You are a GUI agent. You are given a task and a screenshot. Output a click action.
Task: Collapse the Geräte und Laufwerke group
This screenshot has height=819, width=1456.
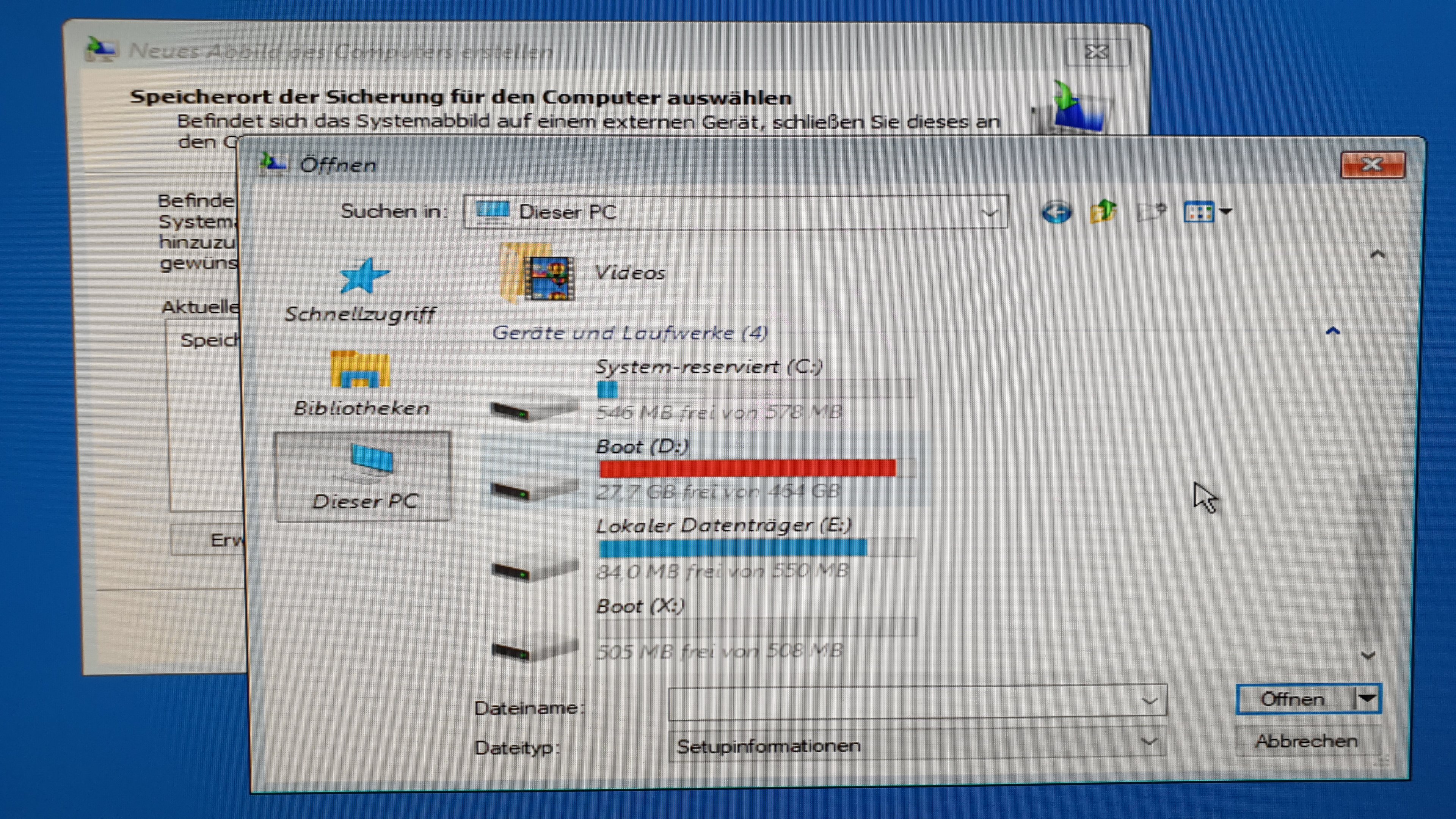1333,331
